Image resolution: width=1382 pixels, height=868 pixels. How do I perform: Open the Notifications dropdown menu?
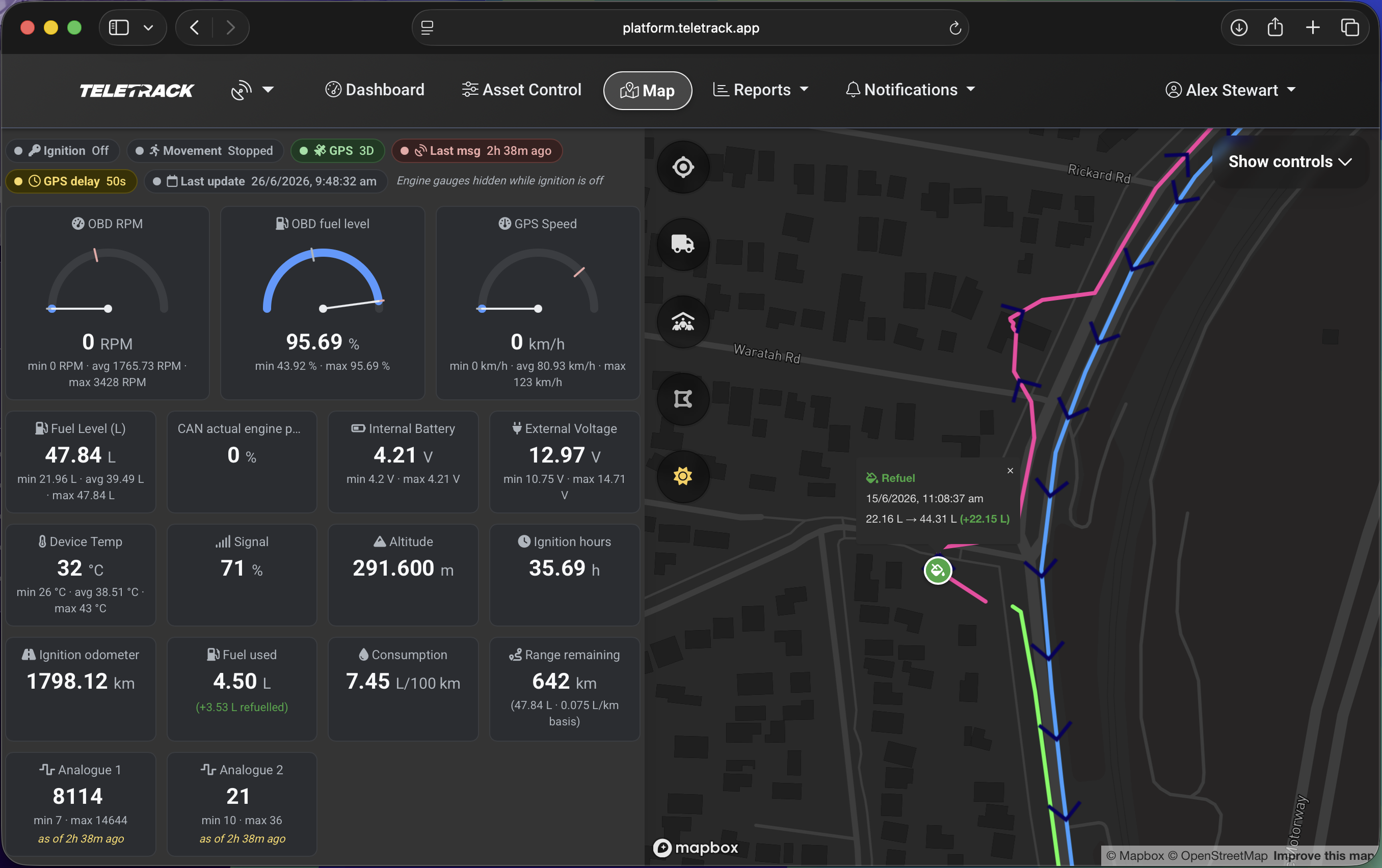click(910, 90)
